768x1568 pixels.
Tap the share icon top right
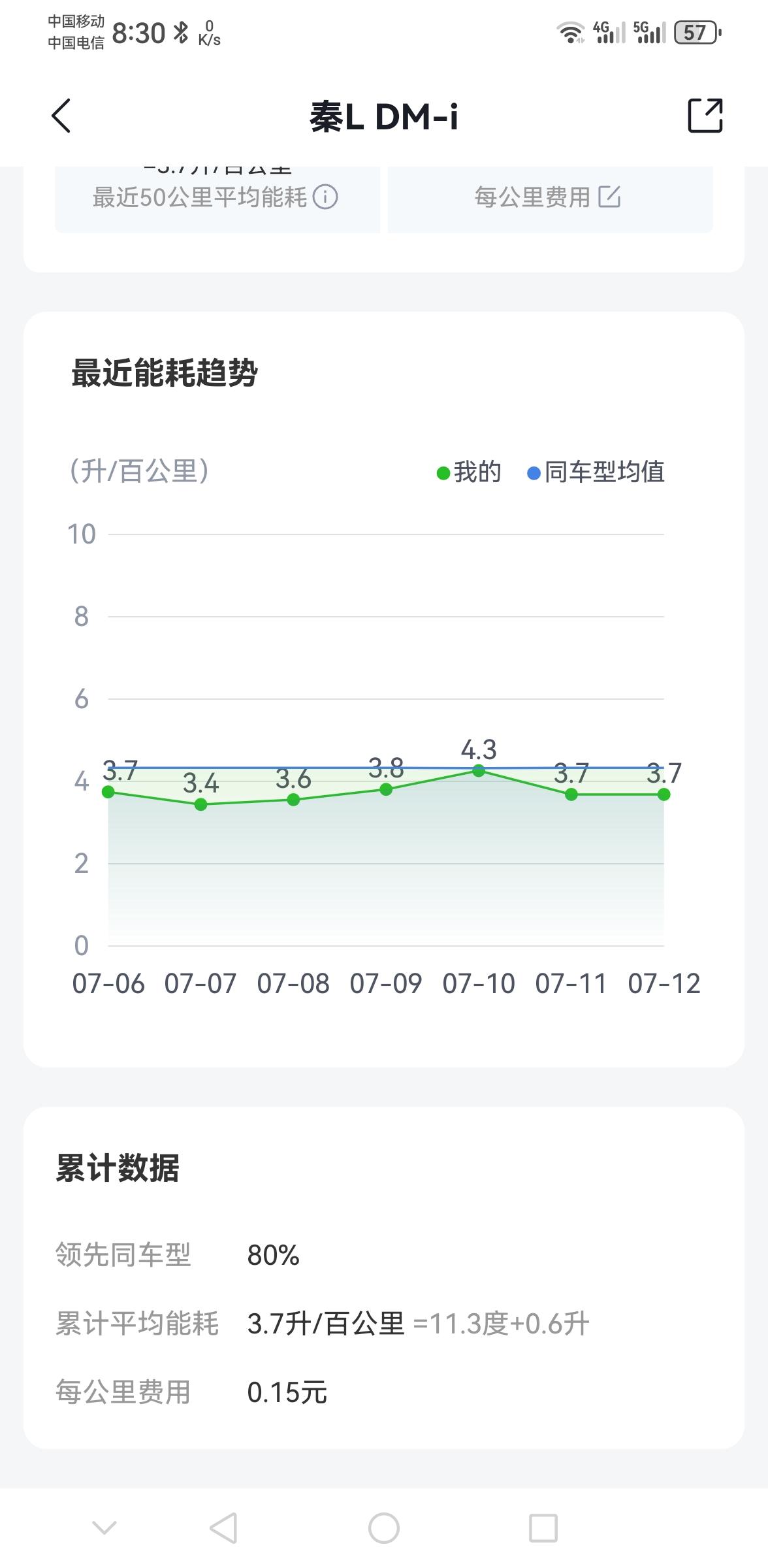[705, 116]
